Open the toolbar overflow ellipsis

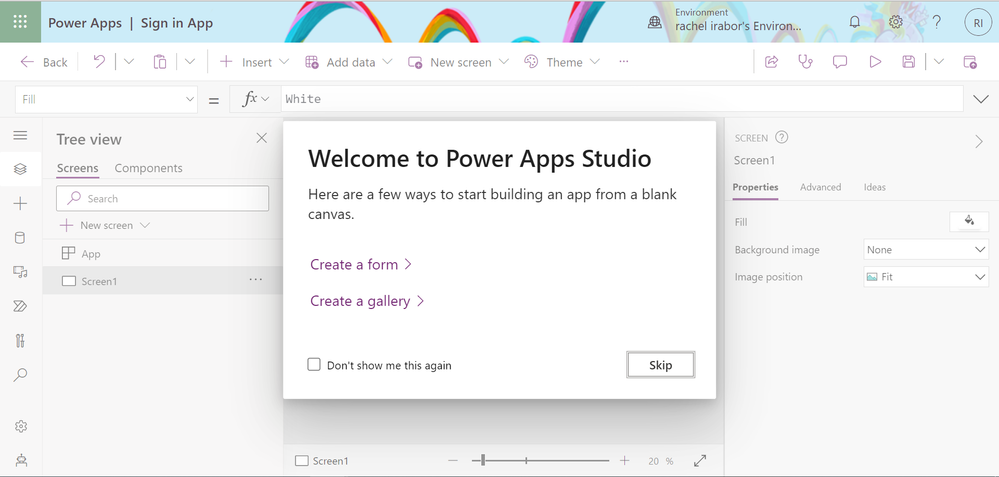click(x=624, y=62)
